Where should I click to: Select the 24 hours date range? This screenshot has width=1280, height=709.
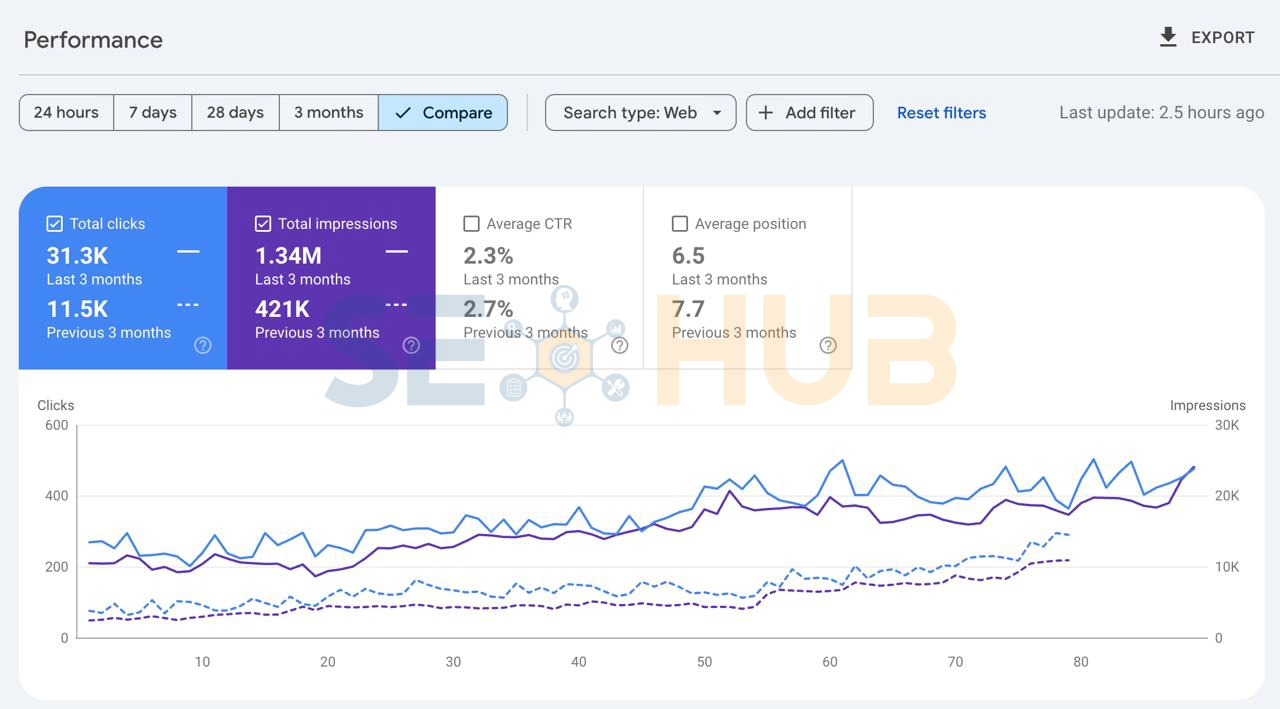coord(66,113)
